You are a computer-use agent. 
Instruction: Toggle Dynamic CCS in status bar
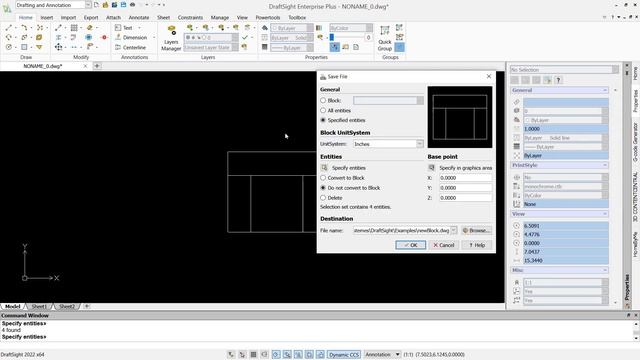344,355
